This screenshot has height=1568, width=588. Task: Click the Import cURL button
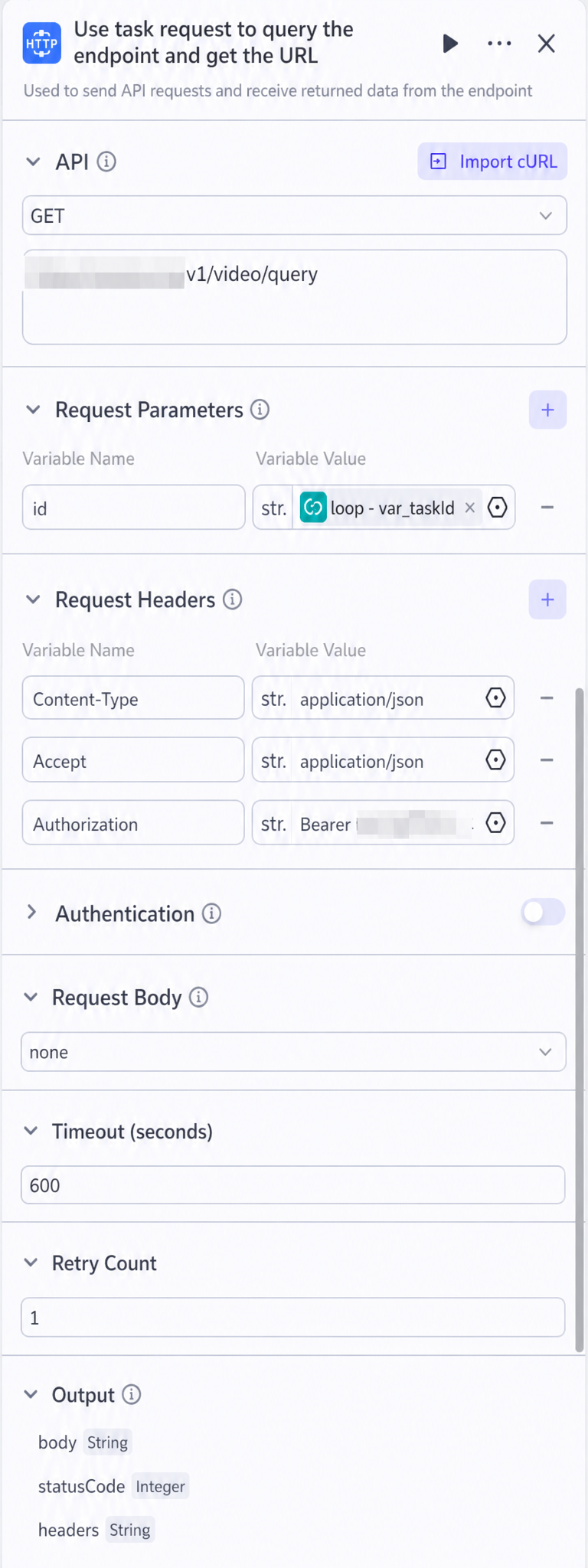(x=492, y=162)
